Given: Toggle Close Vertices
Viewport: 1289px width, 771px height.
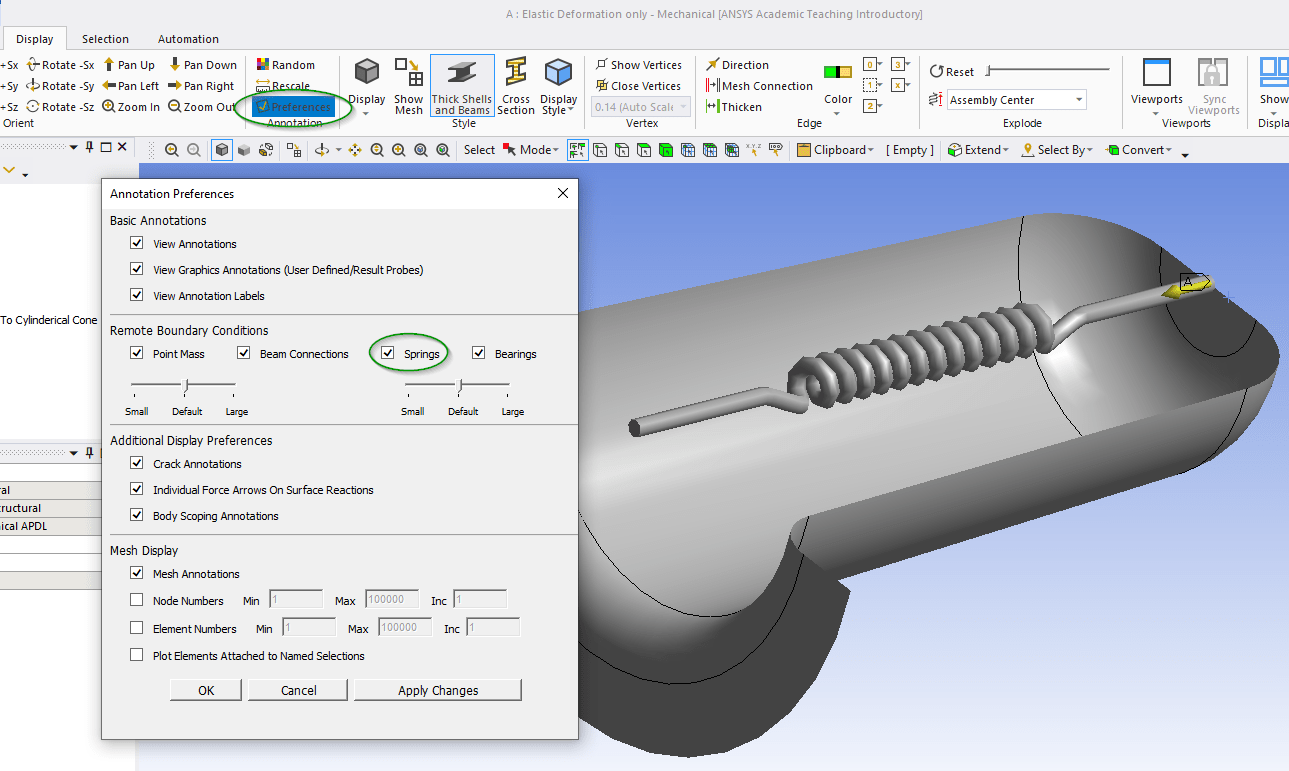Looking at the screenshot, I should [638, 86].
